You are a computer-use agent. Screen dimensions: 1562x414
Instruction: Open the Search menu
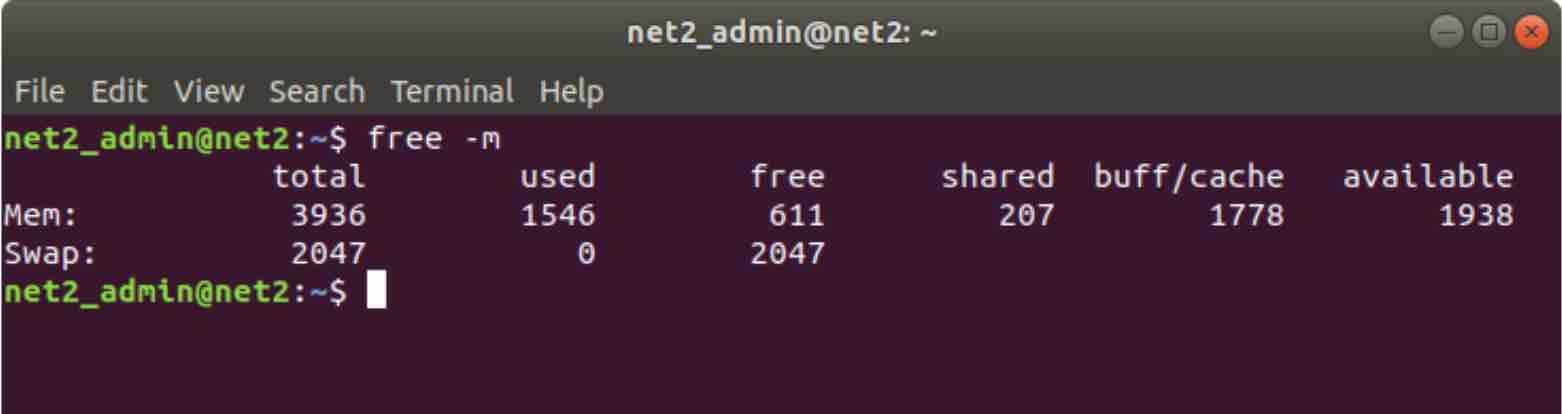click(x=316, y=92)
